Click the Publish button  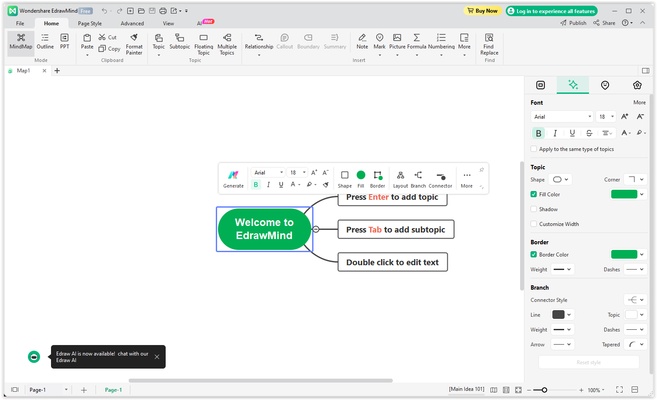pos(573,23)
